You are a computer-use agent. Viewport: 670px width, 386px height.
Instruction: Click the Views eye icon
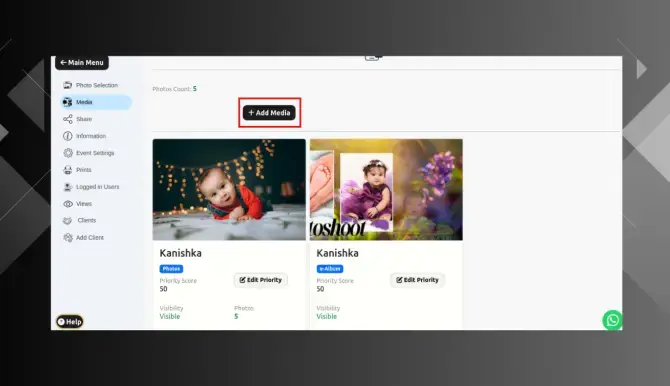[x=68, y=204]
